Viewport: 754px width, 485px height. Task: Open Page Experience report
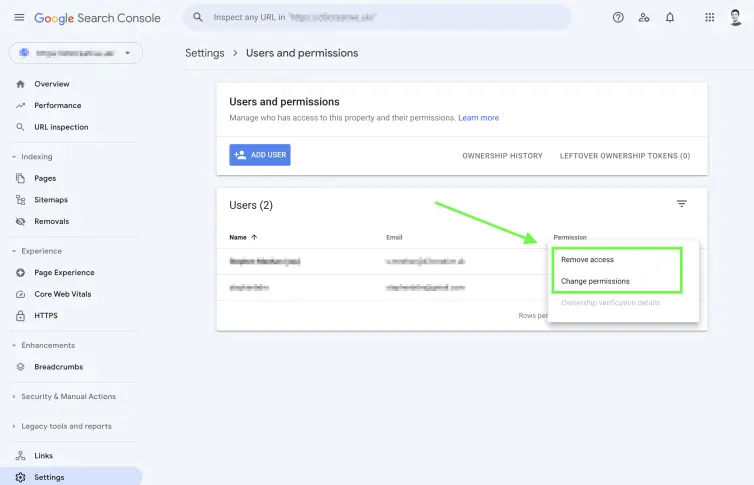[x=64, y=272]
